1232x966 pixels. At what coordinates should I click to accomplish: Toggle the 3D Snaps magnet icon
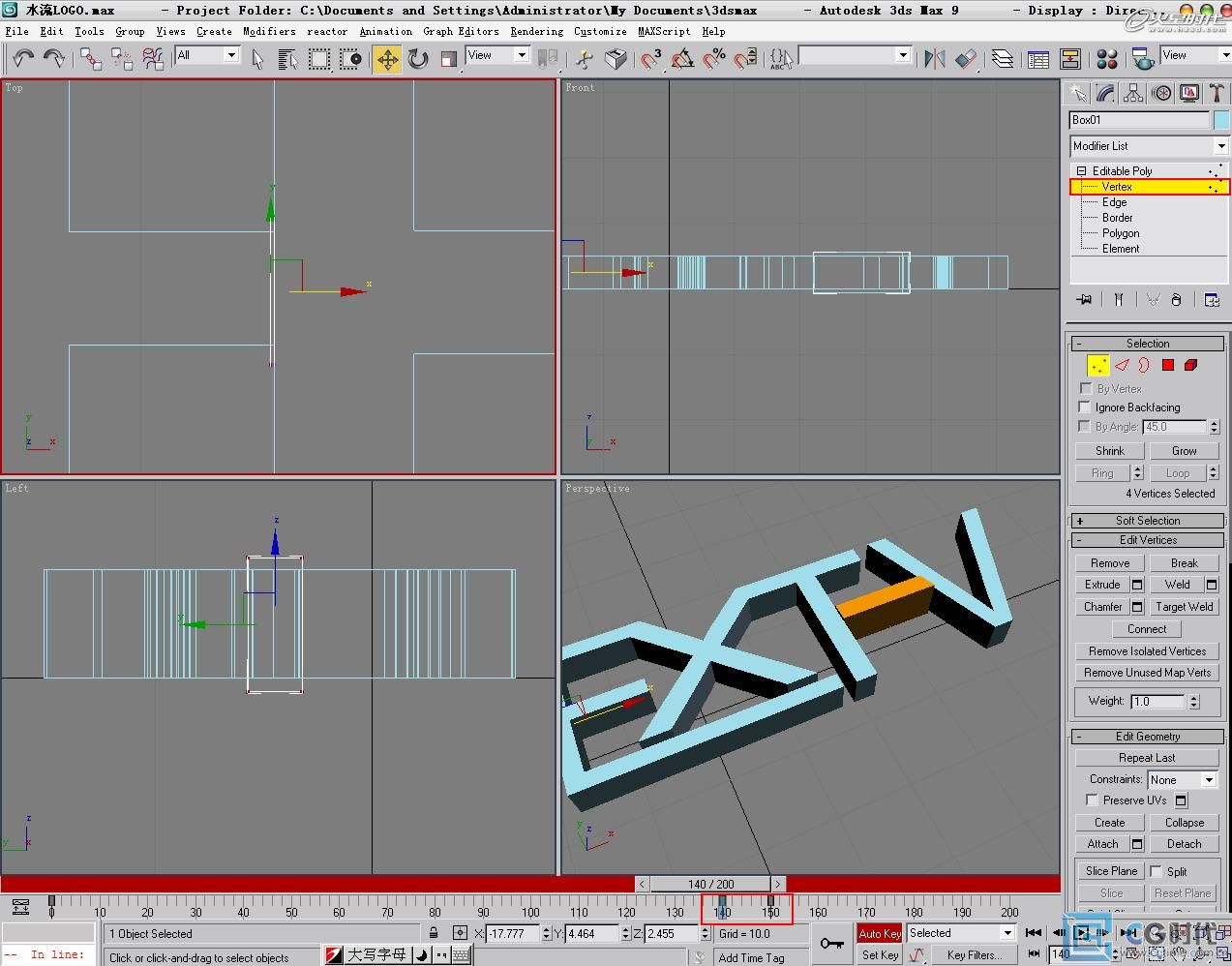pyautogui.click(x=651, y=59)
